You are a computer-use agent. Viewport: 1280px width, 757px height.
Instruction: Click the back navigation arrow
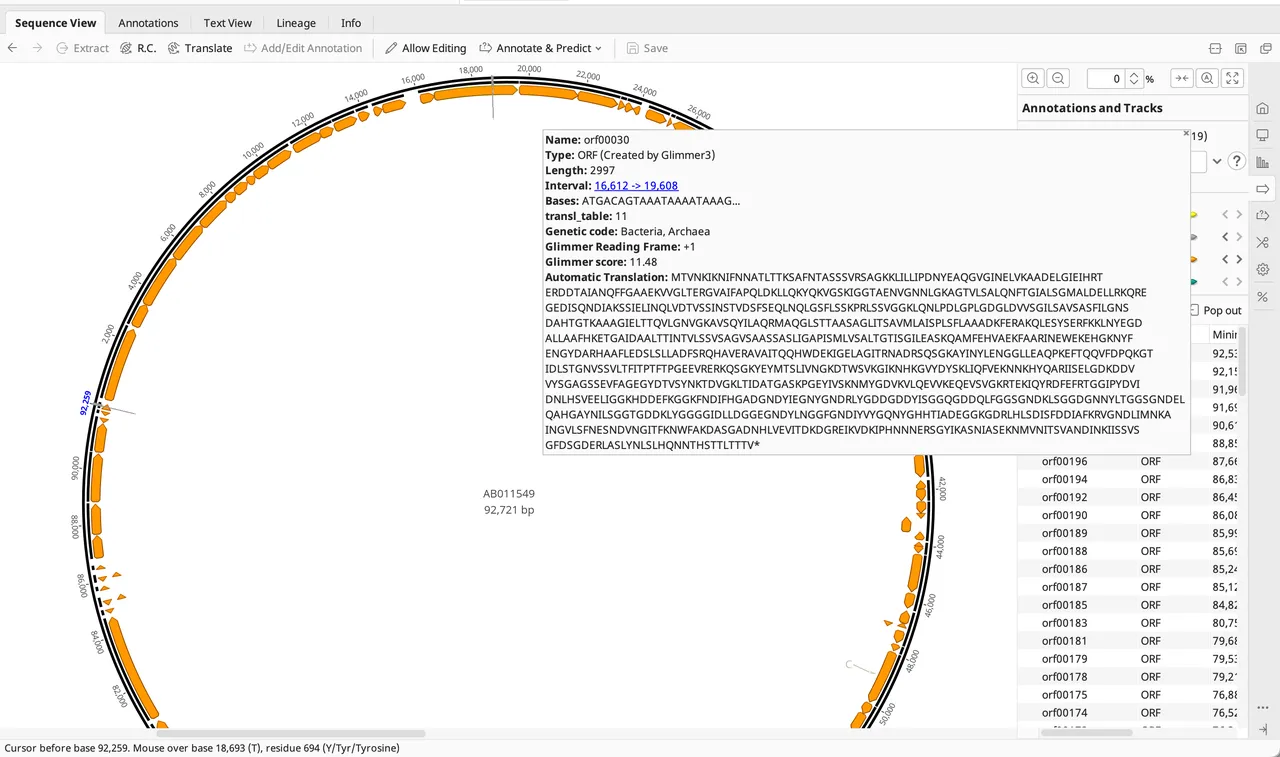tap(12, 48)
